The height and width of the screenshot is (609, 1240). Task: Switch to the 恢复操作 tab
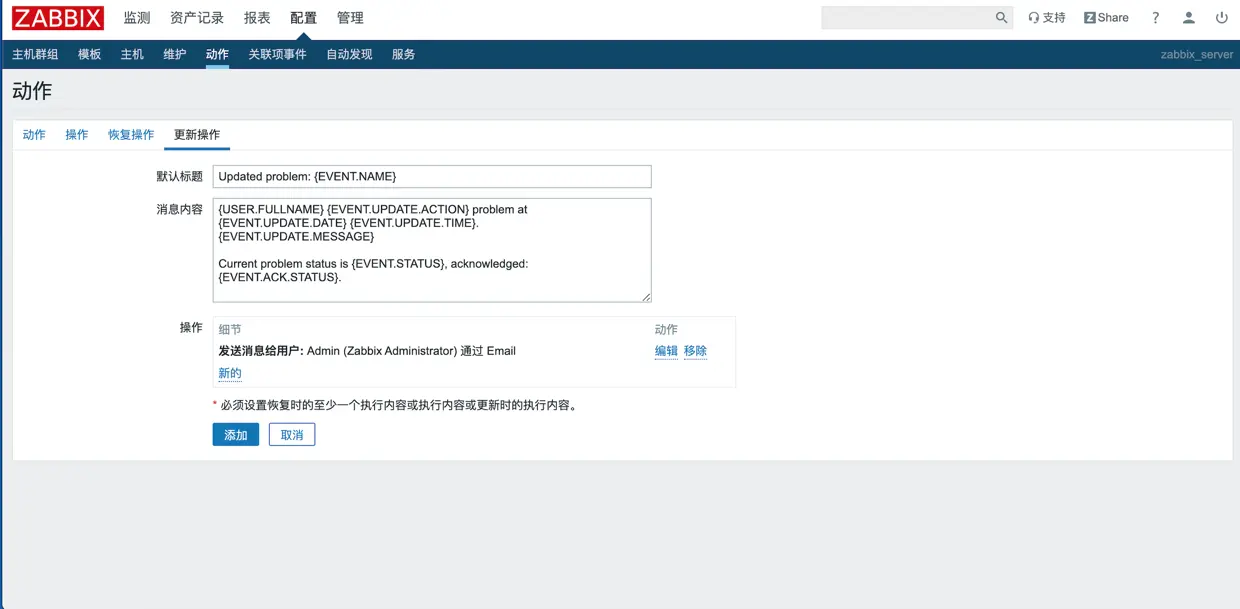pos(130,134)
